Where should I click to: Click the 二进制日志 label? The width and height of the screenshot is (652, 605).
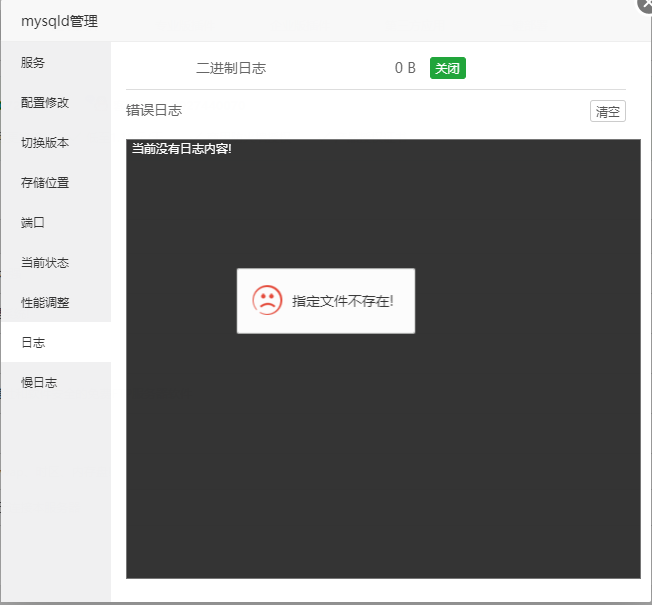(231, 68)
